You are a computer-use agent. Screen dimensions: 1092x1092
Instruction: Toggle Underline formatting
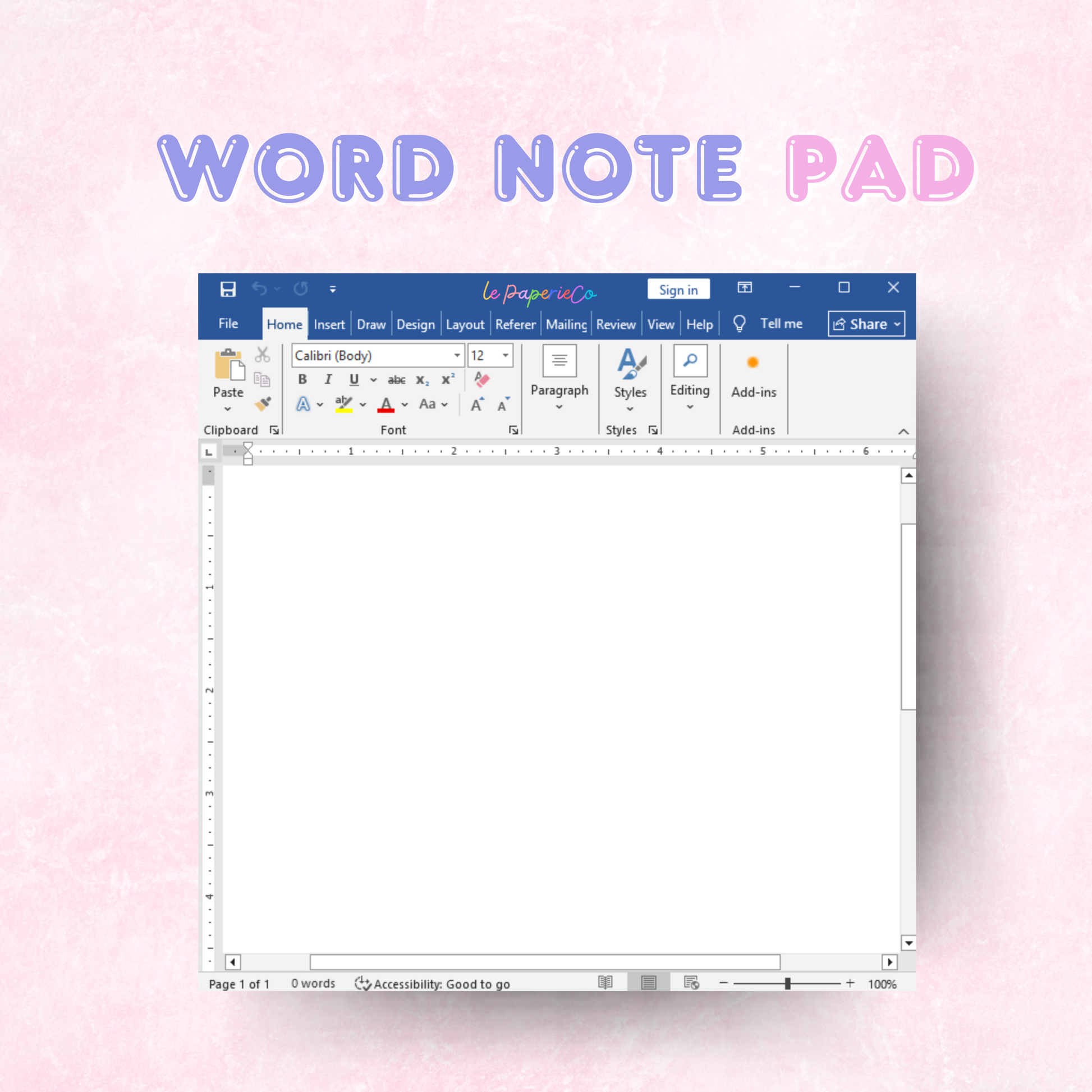tap(354, 379)
